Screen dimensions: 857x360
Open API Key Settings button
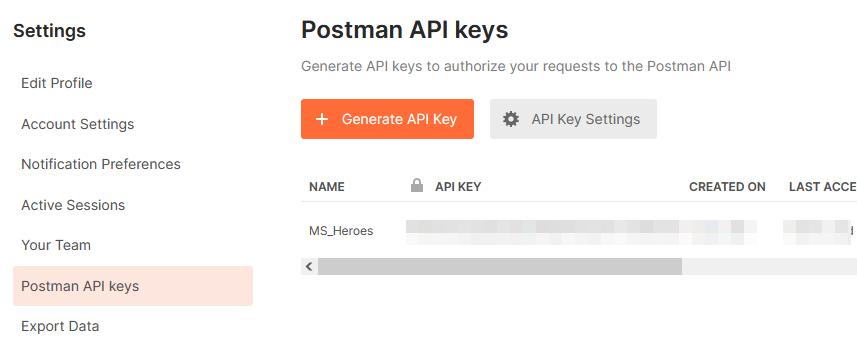[x=573, y=119]
